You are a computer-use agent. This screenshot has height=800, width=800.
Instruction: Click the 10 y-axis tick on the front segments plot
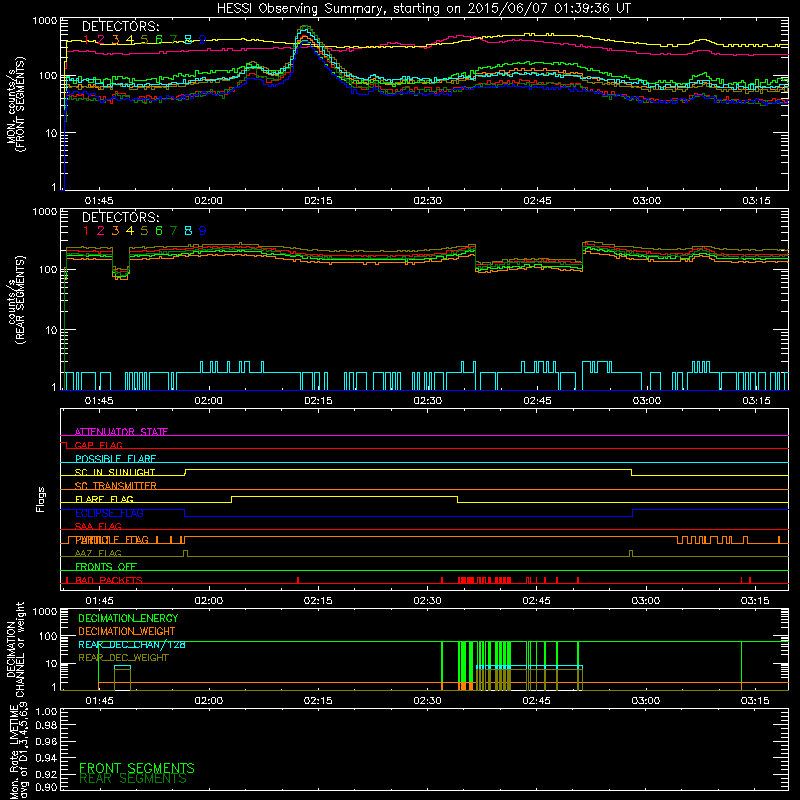coord(52,133)
